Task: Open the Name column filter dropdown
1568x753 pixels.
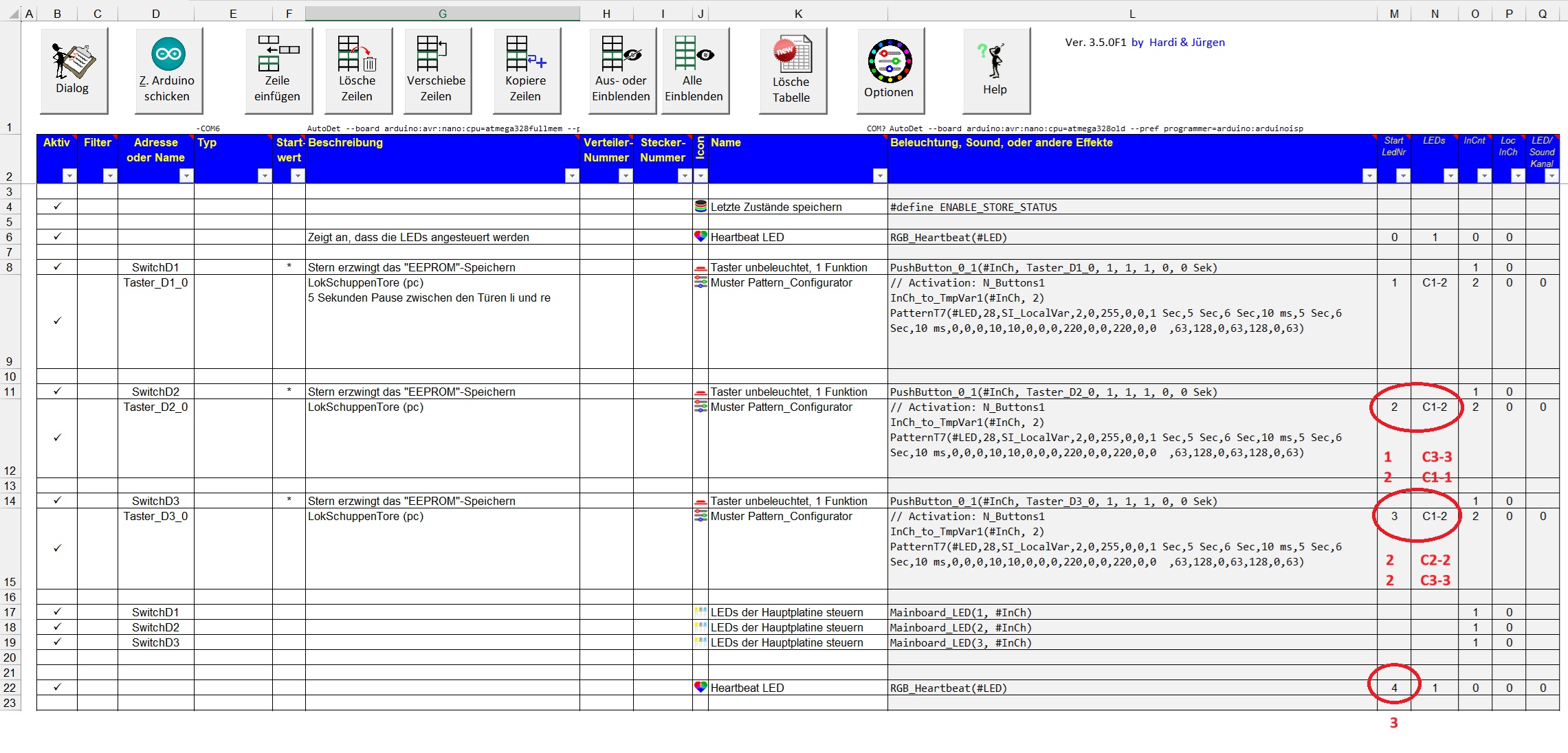Action: click(x=880, y=176)
